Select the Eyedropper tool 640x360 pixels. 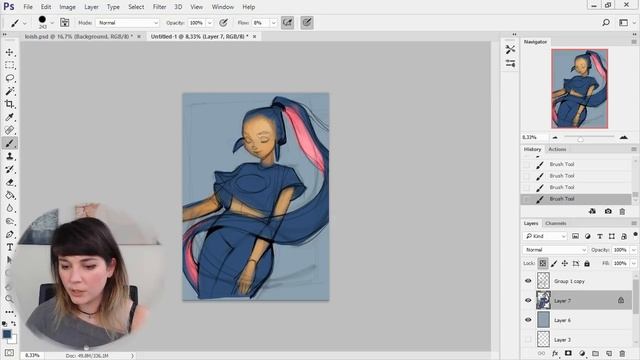(x=9, y=117)
